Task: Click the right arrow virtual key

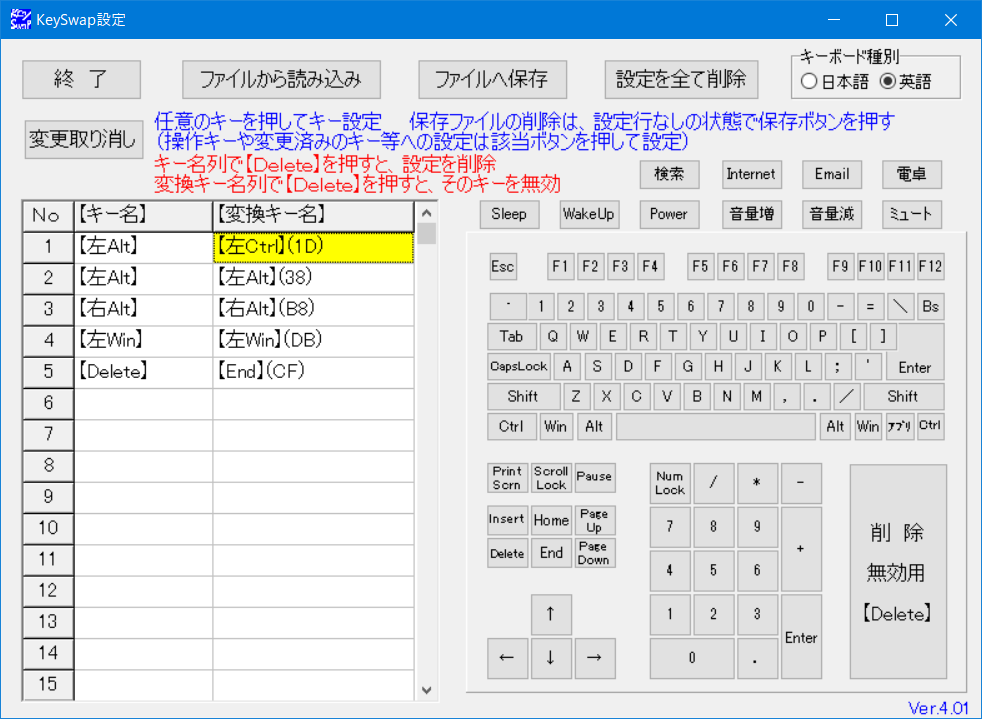Action: [x=595, y=658]
